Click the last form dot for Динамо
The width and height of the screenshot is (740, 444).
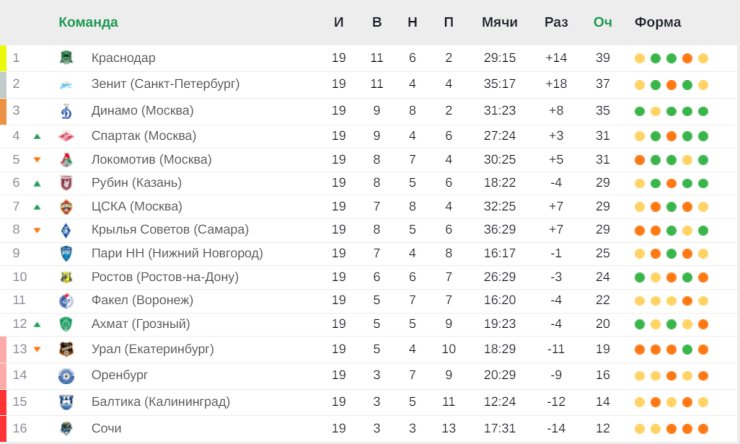[x=703, y=111]
